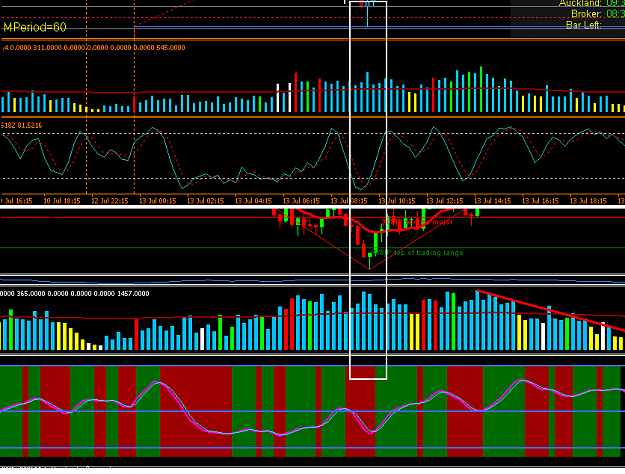Select the red 'major' annotation text
Screen dimensions: 625x474
[x=442, y=222]
